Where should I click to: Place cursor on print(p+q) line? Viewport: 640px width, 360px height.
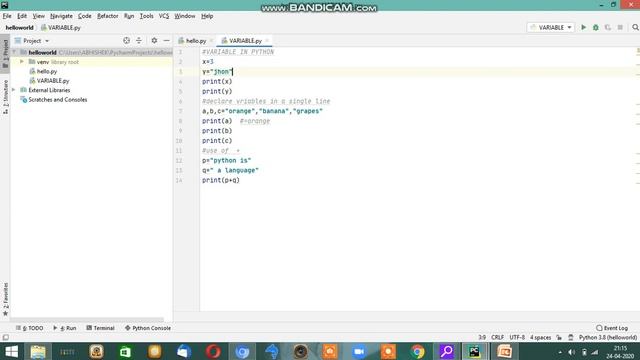click(x=221, y=180)
